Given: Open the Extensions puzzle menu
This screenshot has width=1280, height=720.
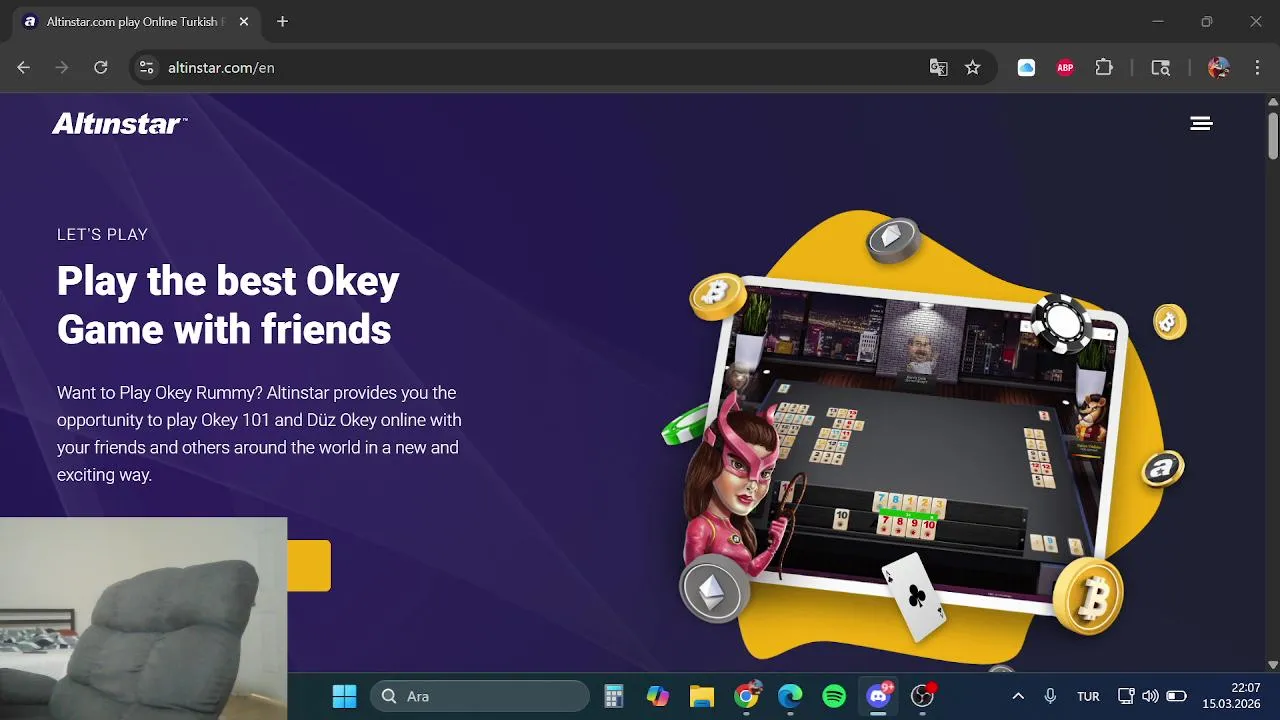Looking at the screenshot, I should click(x=1104, y=67).
